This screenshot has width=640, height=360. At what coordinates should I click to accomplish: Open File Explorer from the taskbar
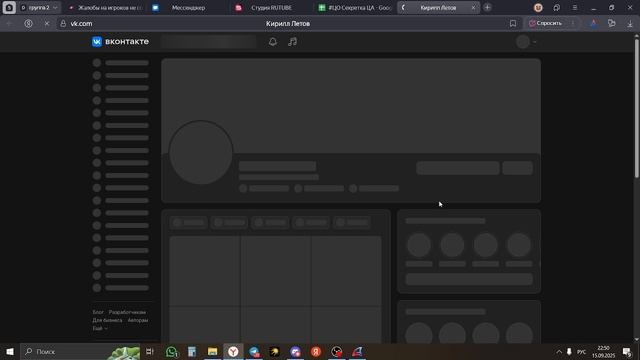click(212, 351)
